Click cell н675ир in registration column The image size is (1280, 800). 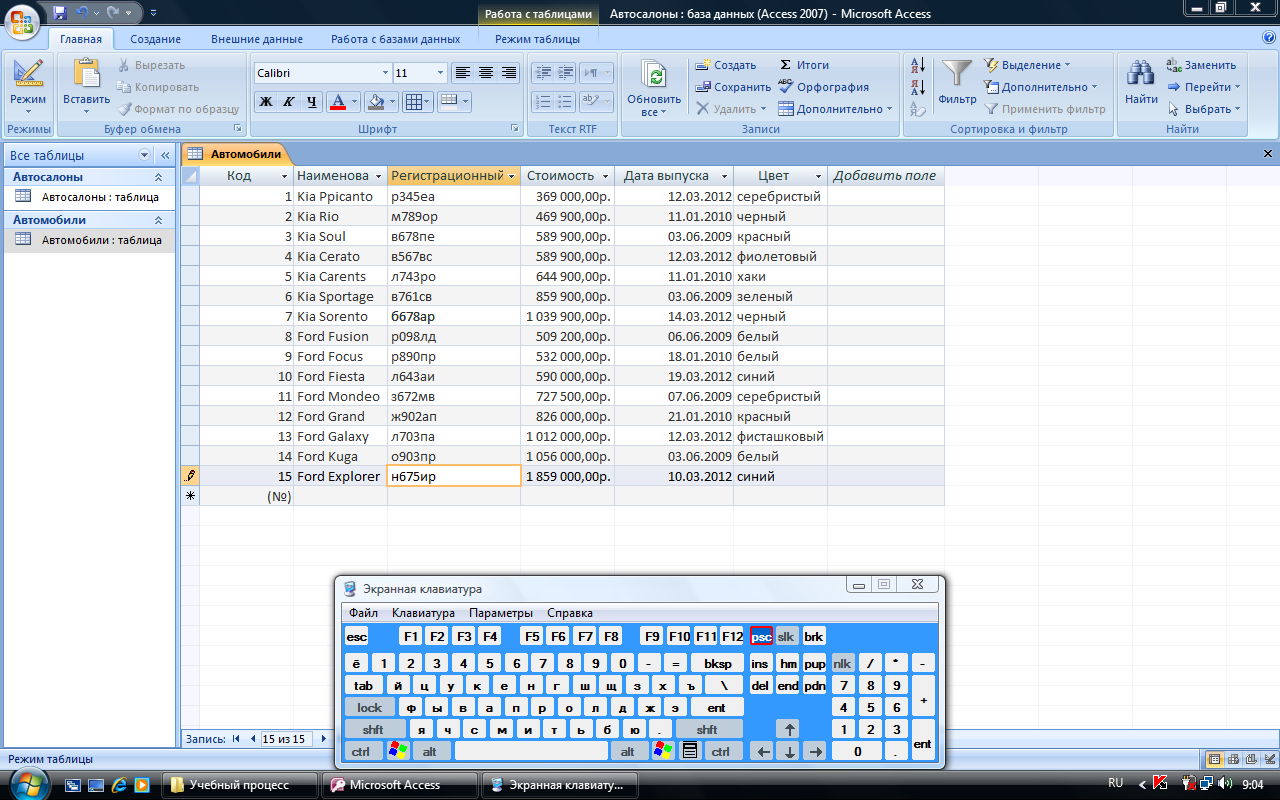point(454,476)
